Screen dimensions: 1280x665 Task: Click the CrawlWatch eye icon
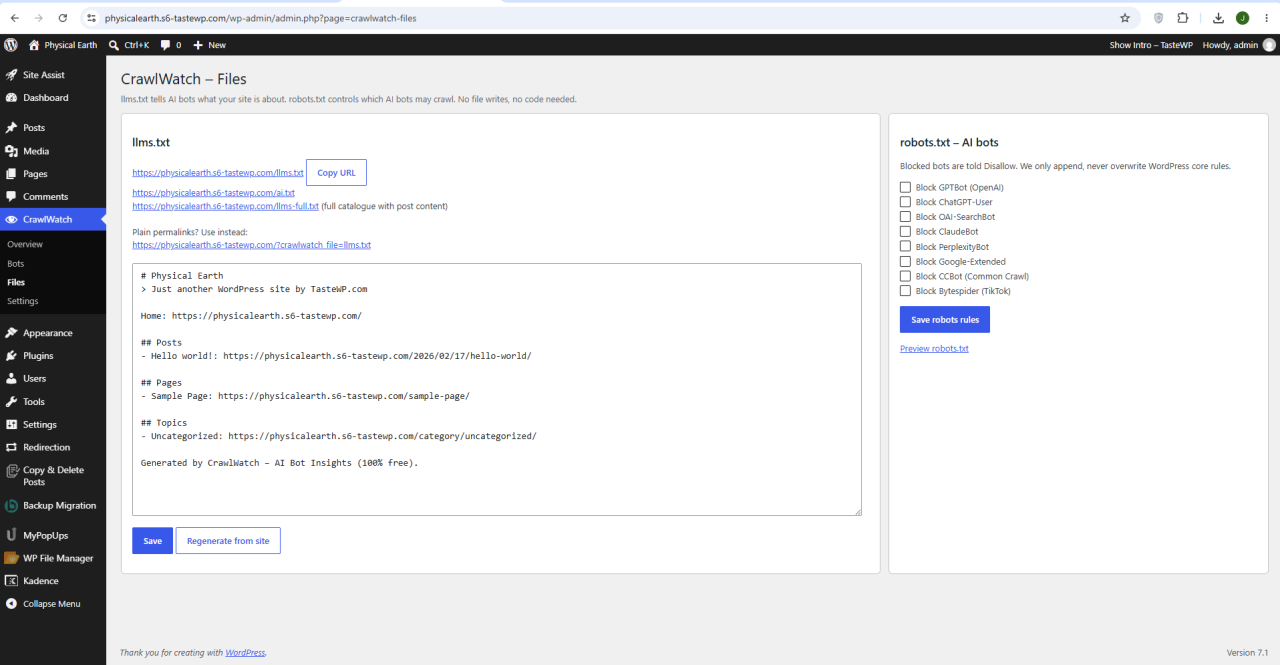(x=11, y=219)
